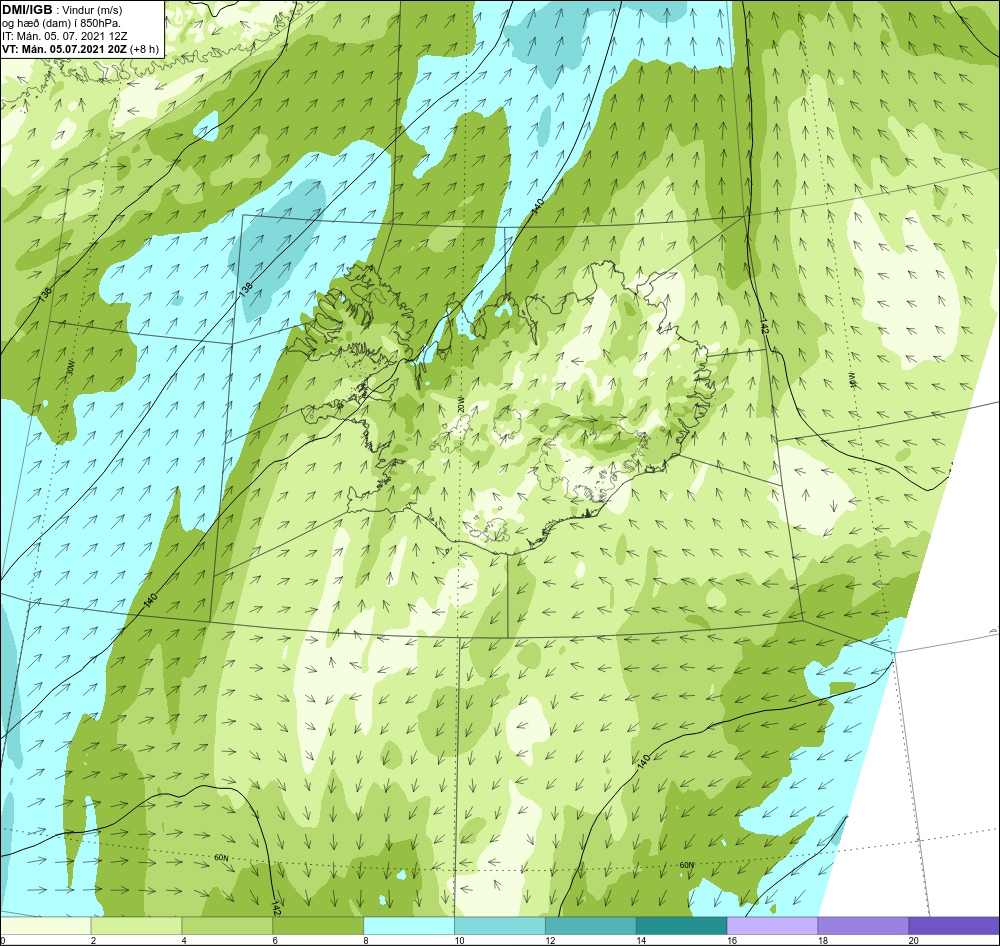Click the eastern '60N' latitude label
Viewport: 1000px width, 946px height.
point(686,865)
